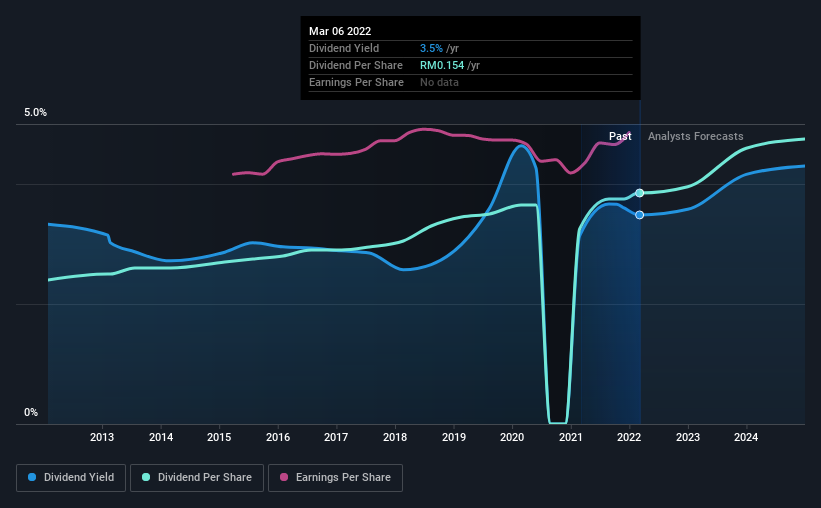Click the 5.0% y-axis label

pos(35,113)
